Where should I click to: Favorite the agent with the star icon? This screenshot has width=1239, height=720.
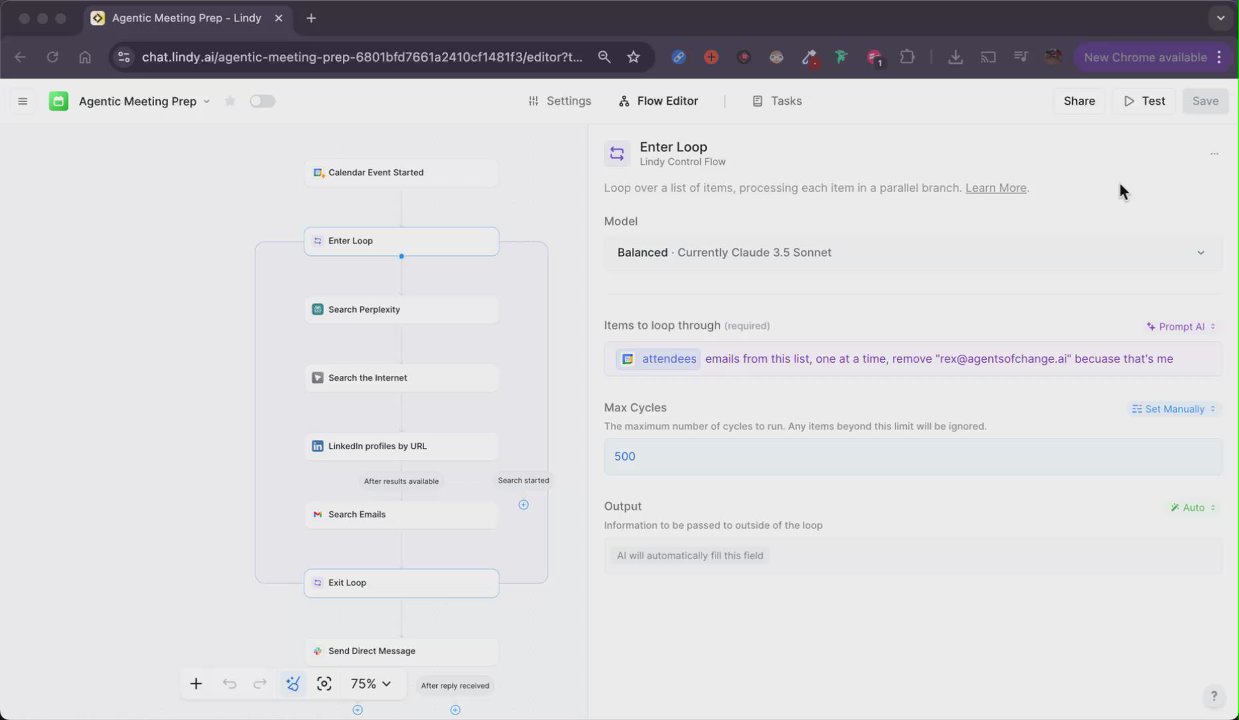pos(230,101)
